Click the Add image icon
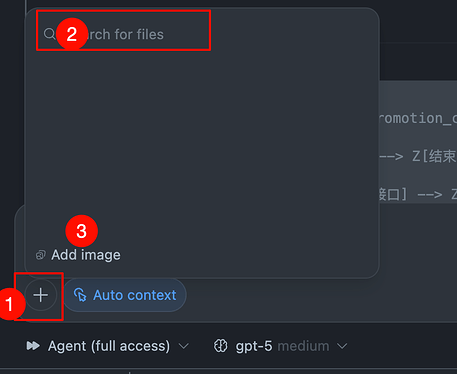The image size is (457, 374). pos(41,255)
